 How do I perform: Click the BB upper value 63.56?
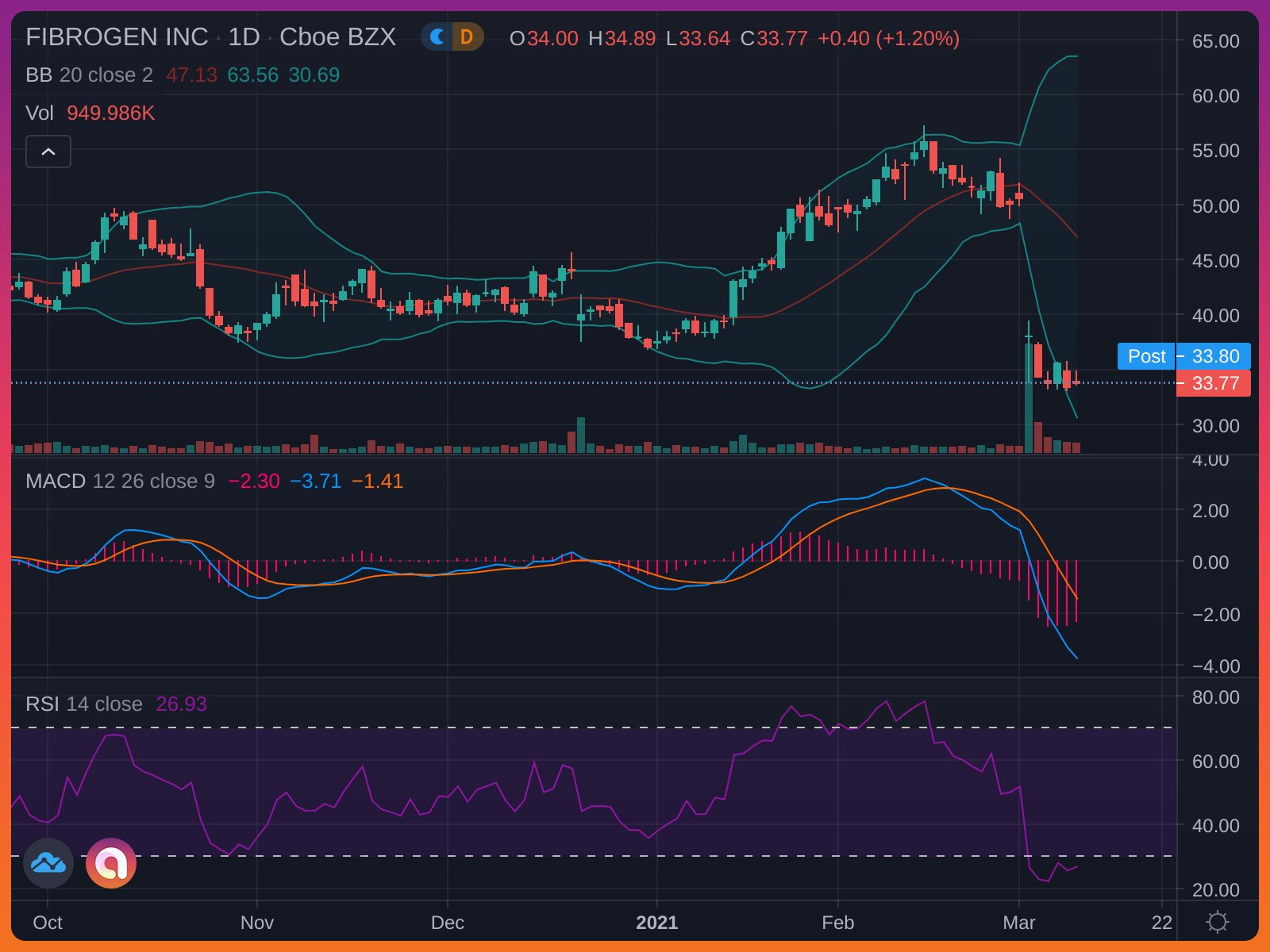coord(252,75)
